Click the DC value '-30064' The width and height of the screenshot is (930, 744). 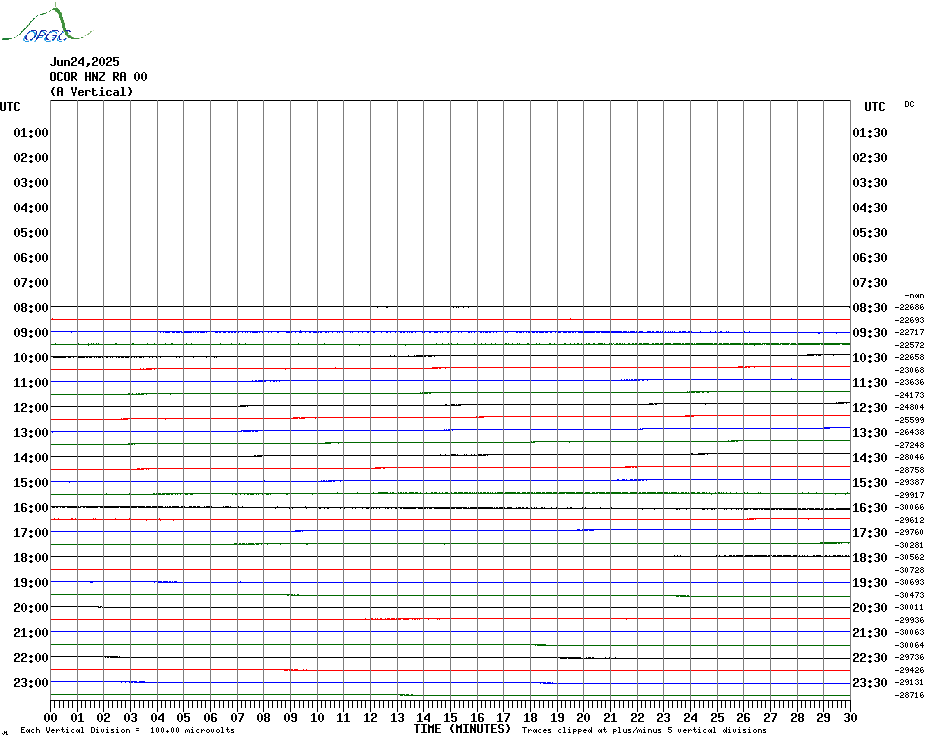point(909,645)
